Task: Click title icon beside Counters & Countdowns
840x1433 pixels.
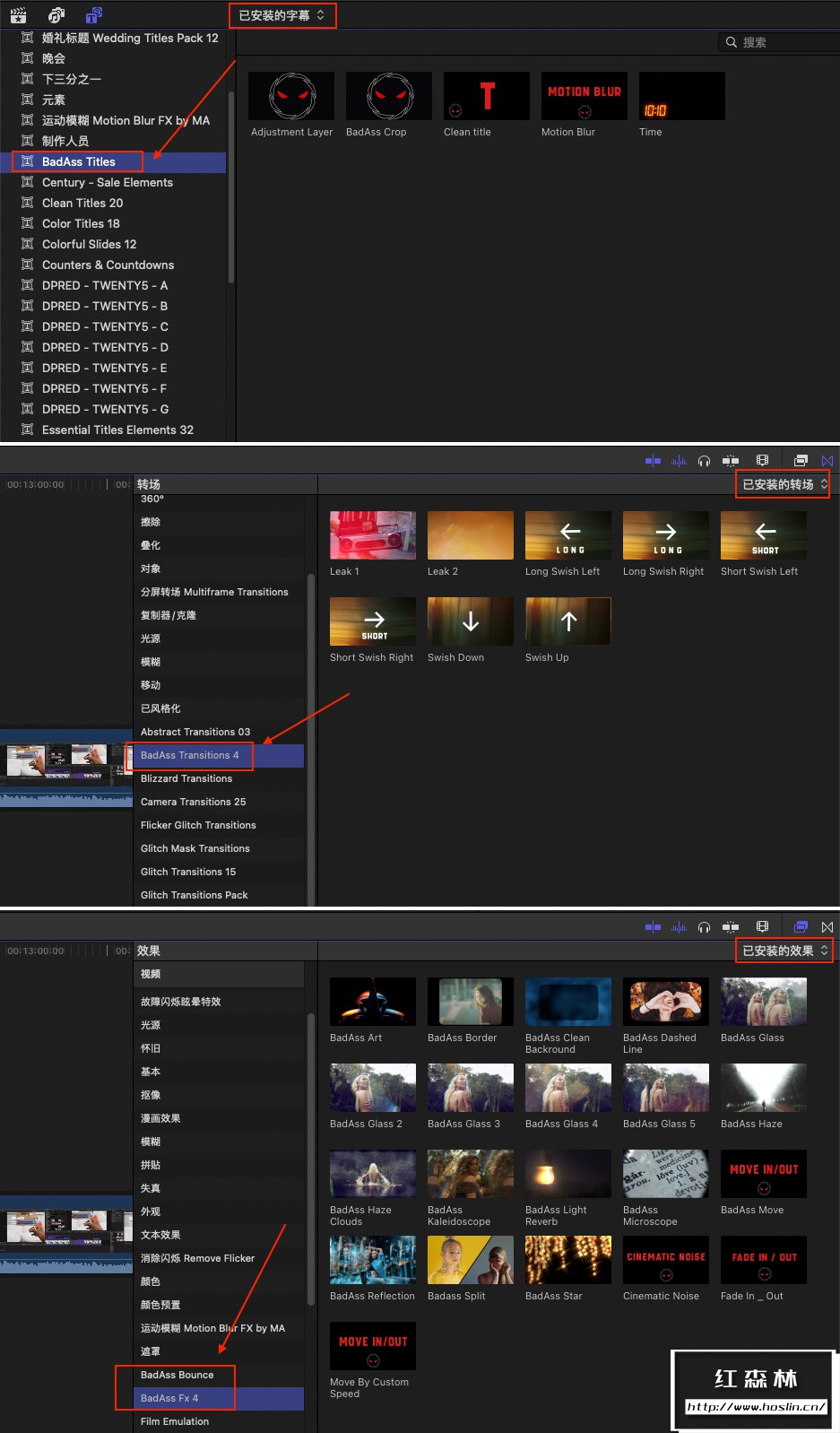Action: point(27,265)
